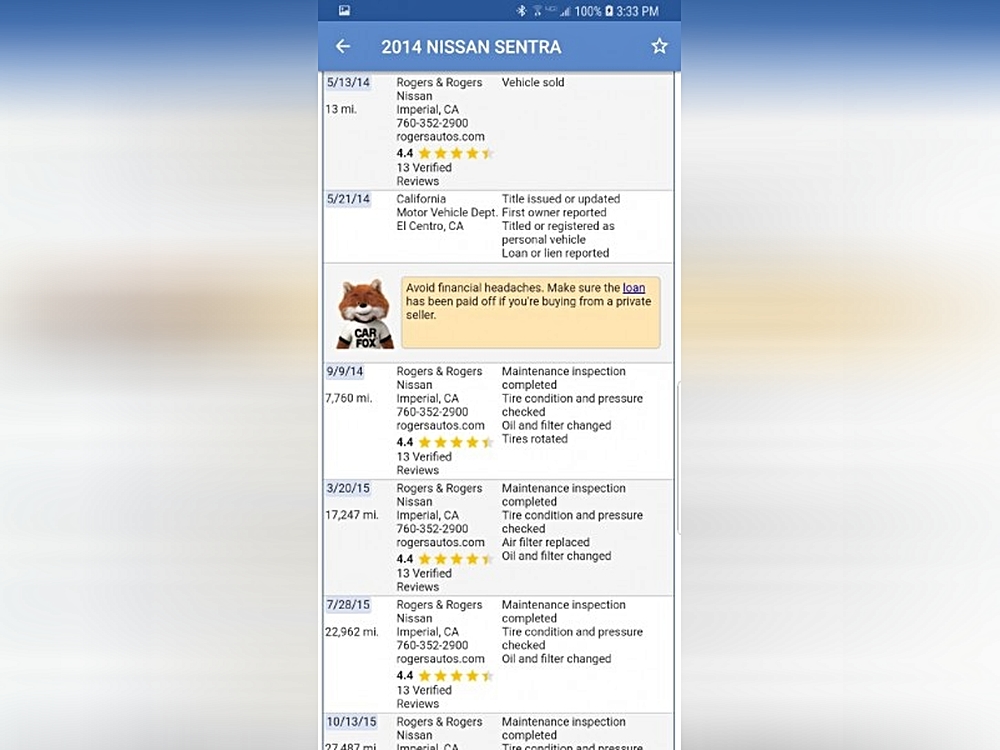Screen dimensions: 1000x750
Task: Click 'Oil and filter changed' in 7/28/15 entry
Action: [557, 659]
